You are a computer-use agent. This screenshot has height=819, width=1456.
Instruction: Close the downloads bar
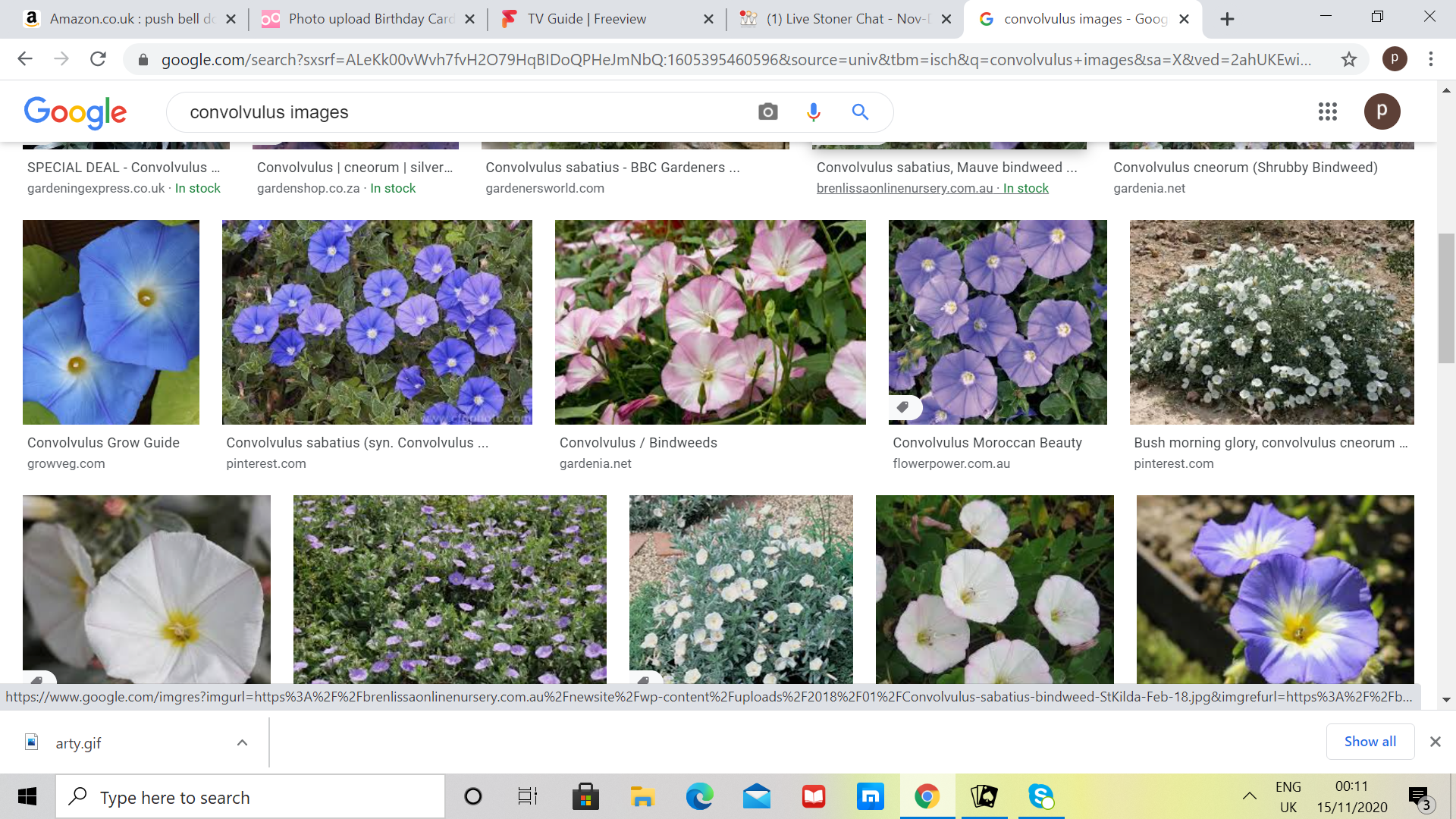click(1435, 742)
